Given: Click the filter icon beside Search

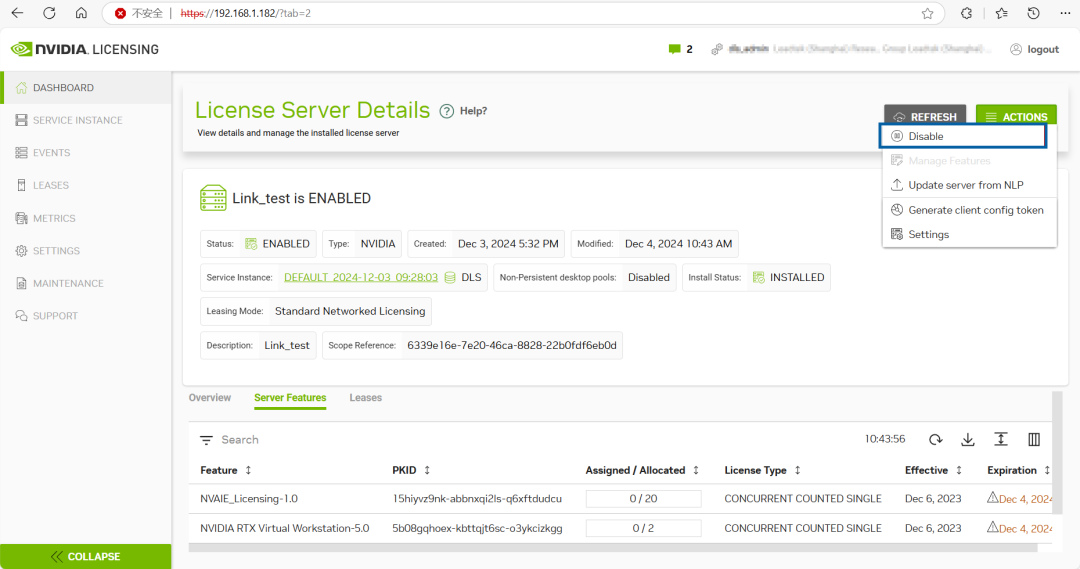Looking at the screenshot, I should (206, 439).
